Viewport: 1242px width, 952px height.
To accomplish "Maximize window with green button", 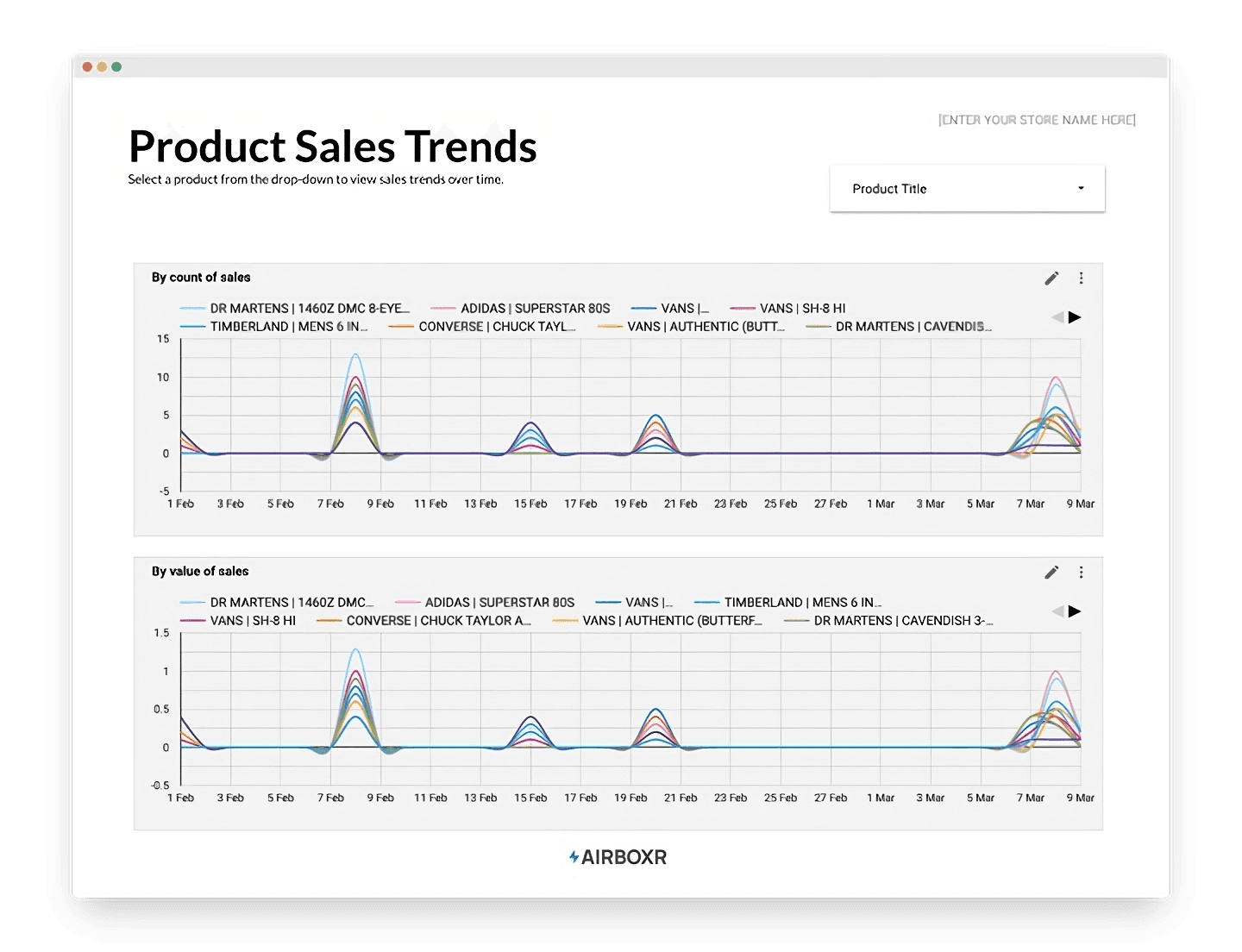I will pyautogui.click(x=116, y=66).
